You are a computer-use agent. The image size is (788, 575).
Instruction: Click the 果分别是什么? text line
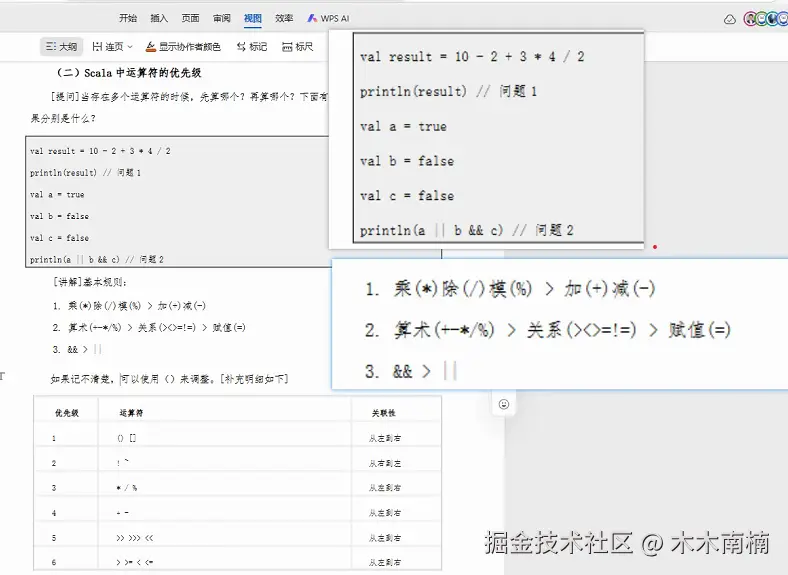coord(63,119)
